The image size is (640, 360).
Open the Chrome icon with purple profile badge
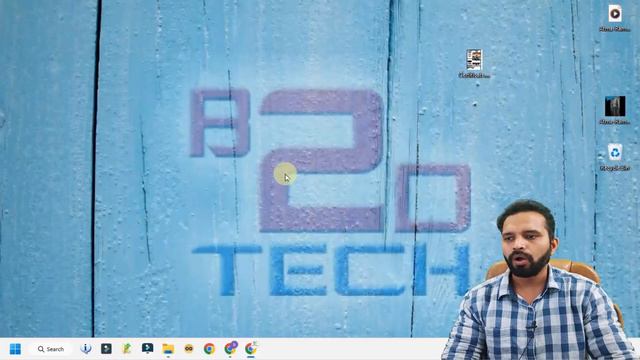(x=231, y=348)
